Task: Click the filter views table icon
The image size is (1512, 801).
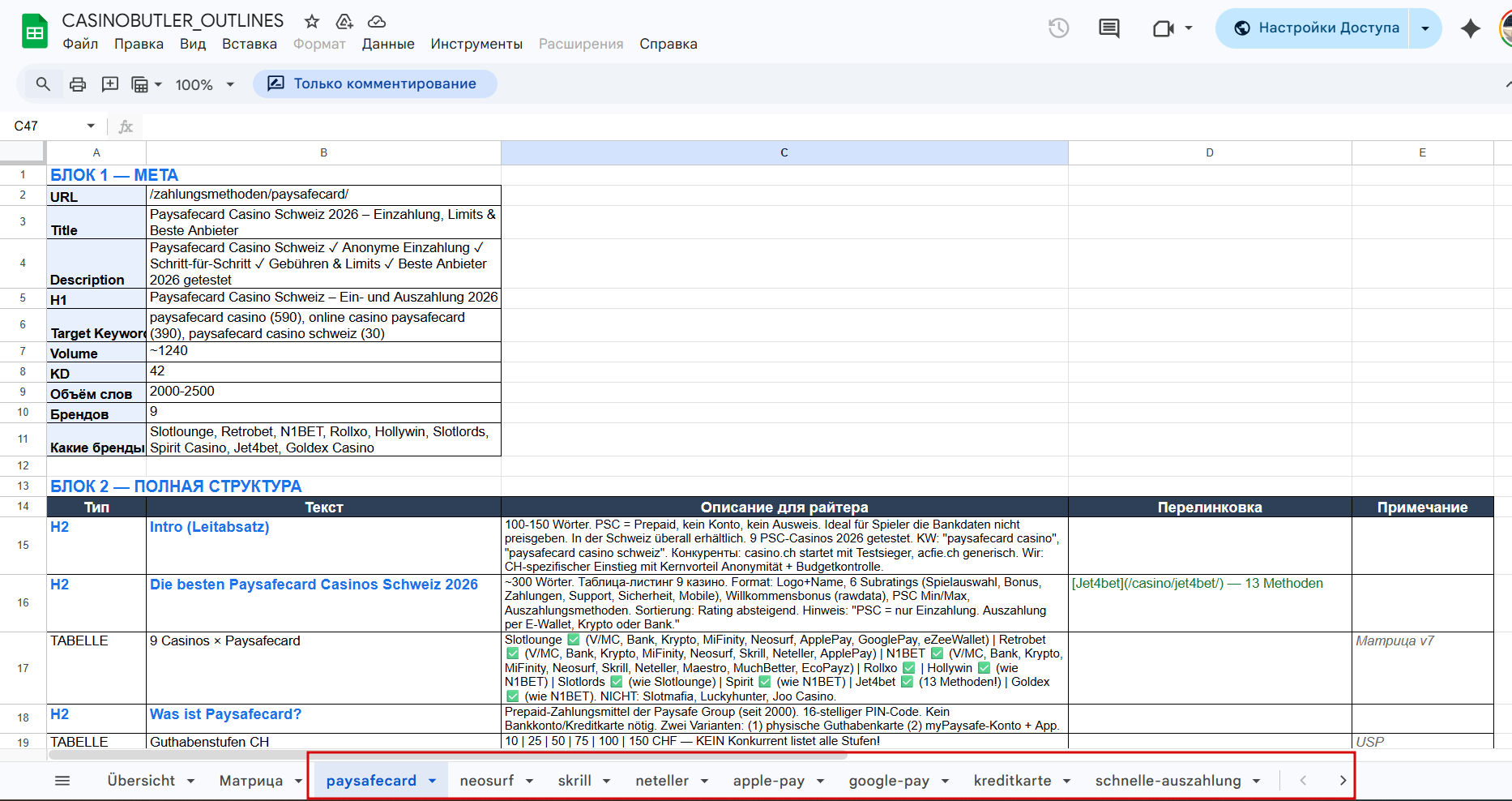Action: pos(139,84)
